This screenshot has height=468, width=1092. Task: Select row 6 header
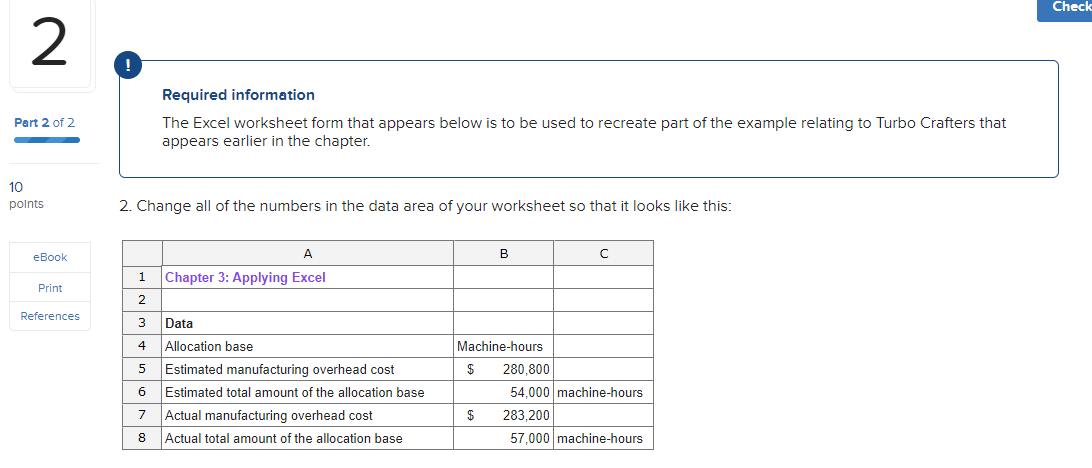pos(142,392)
